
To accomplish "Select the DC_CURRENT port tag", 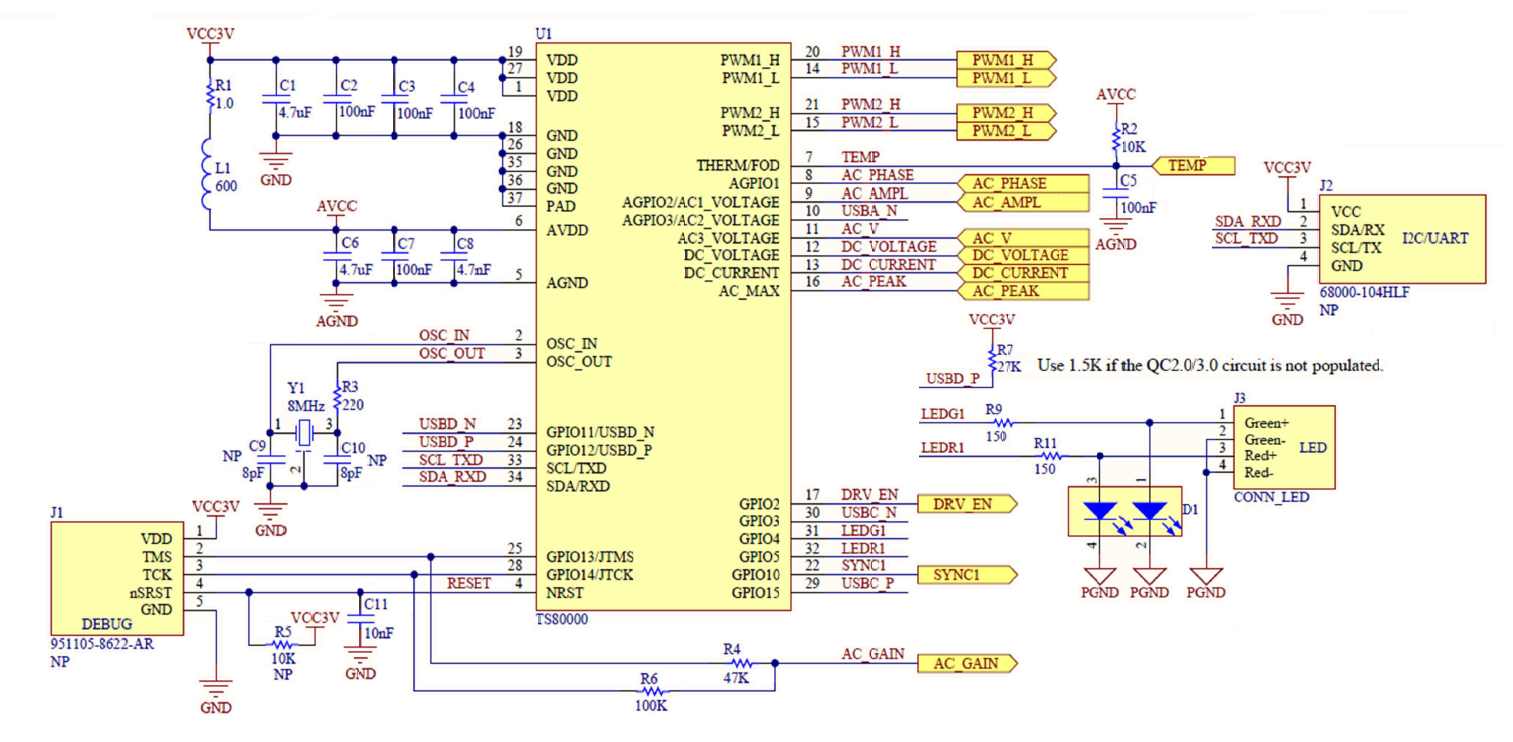I will [x=1020, y=273].
